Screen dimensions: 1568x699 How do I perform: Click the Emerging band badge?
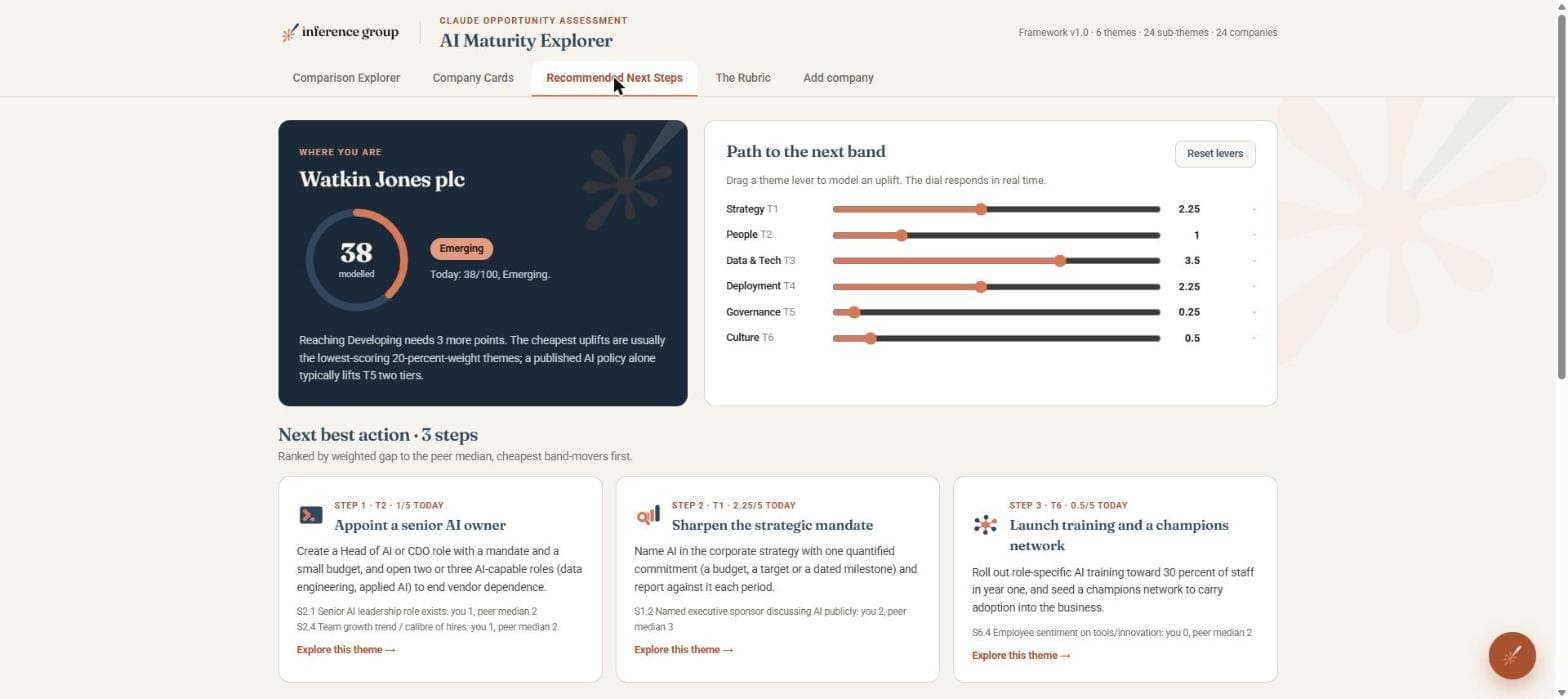pos(461,248)
